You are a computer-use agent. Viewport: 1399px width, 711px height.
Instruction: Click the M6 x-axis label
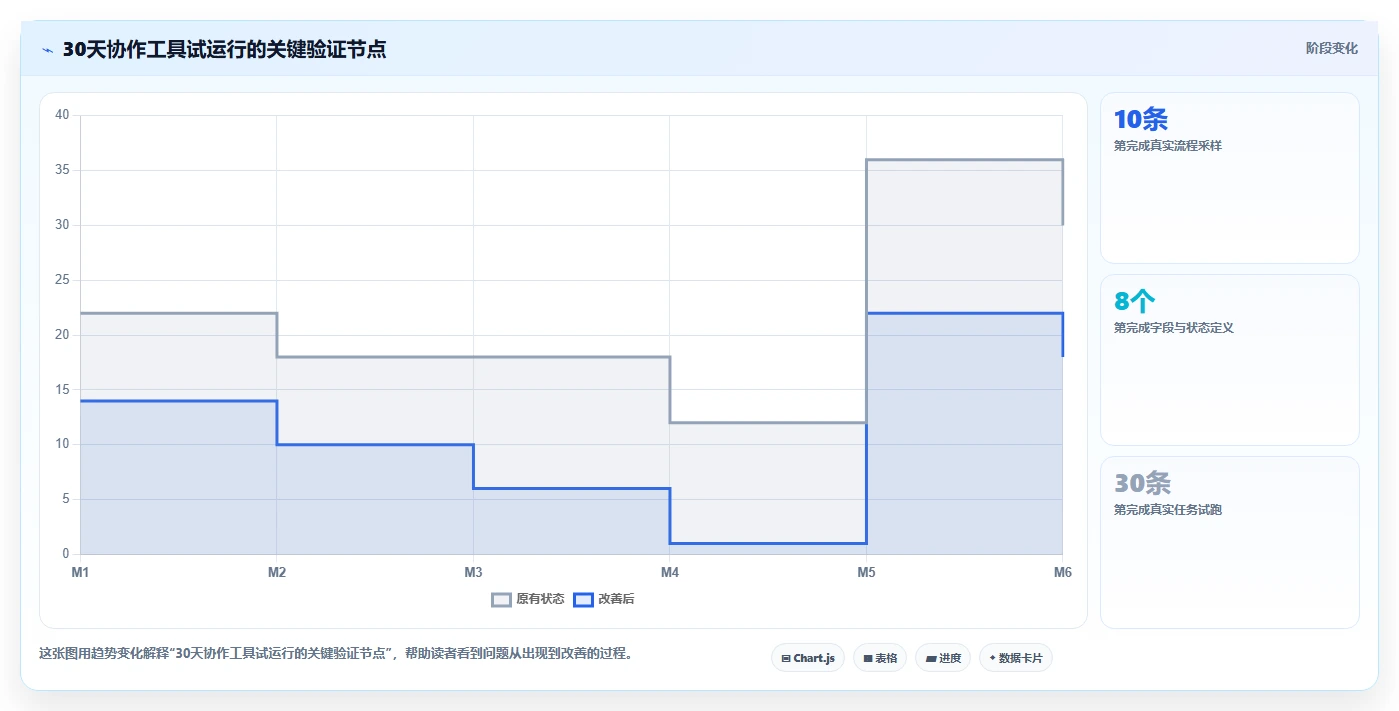pyautogui.click(x=1063, y=573)
